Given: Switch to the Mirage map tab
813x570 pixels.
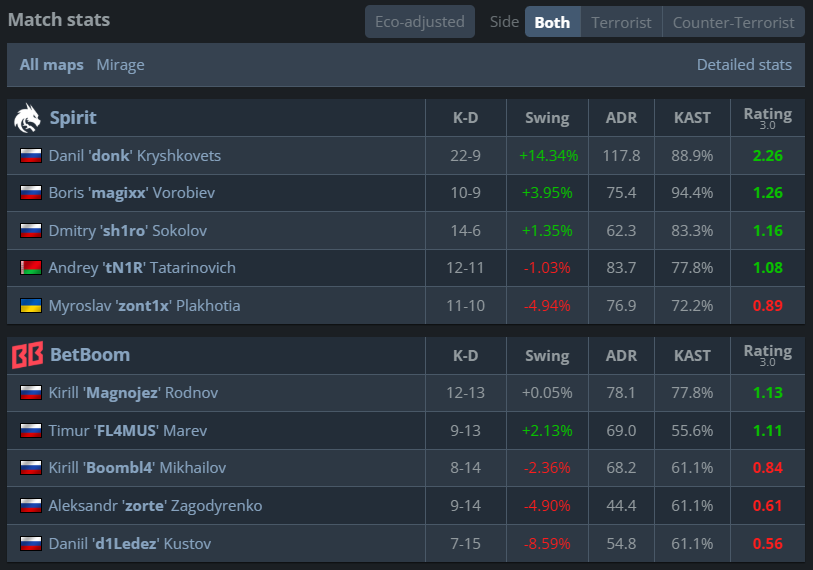Looking at the screenshot, I should pyautogui.click(x=120, y=65).
